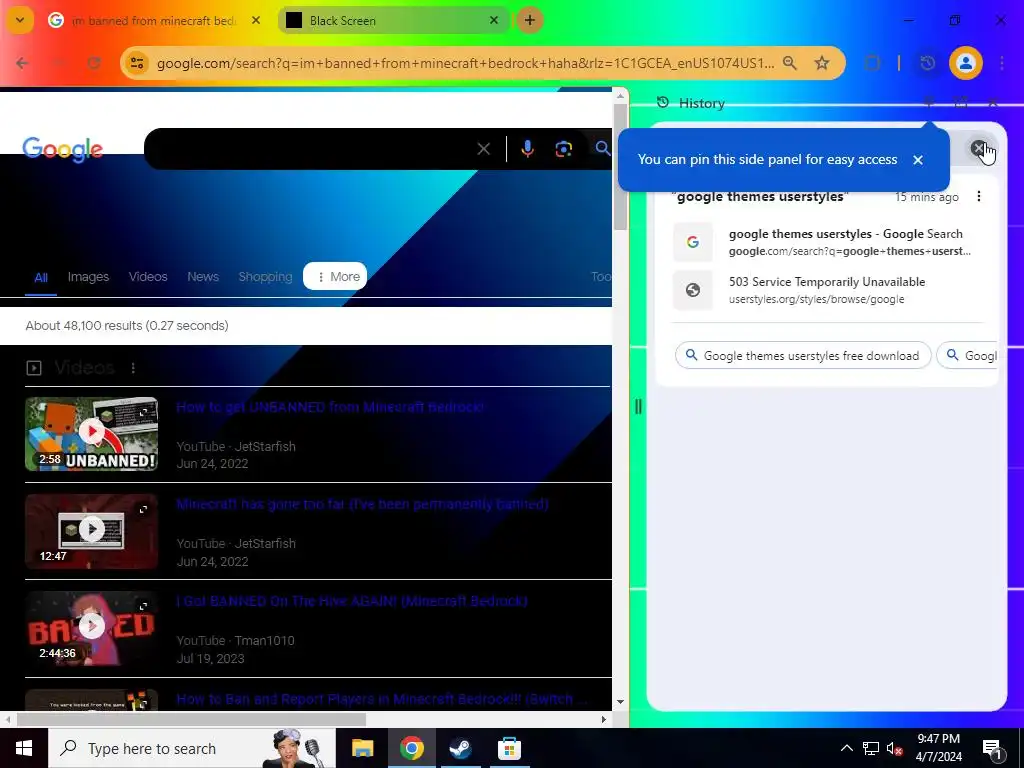
Task: Pin the History side panel
Action: point(929,103)
